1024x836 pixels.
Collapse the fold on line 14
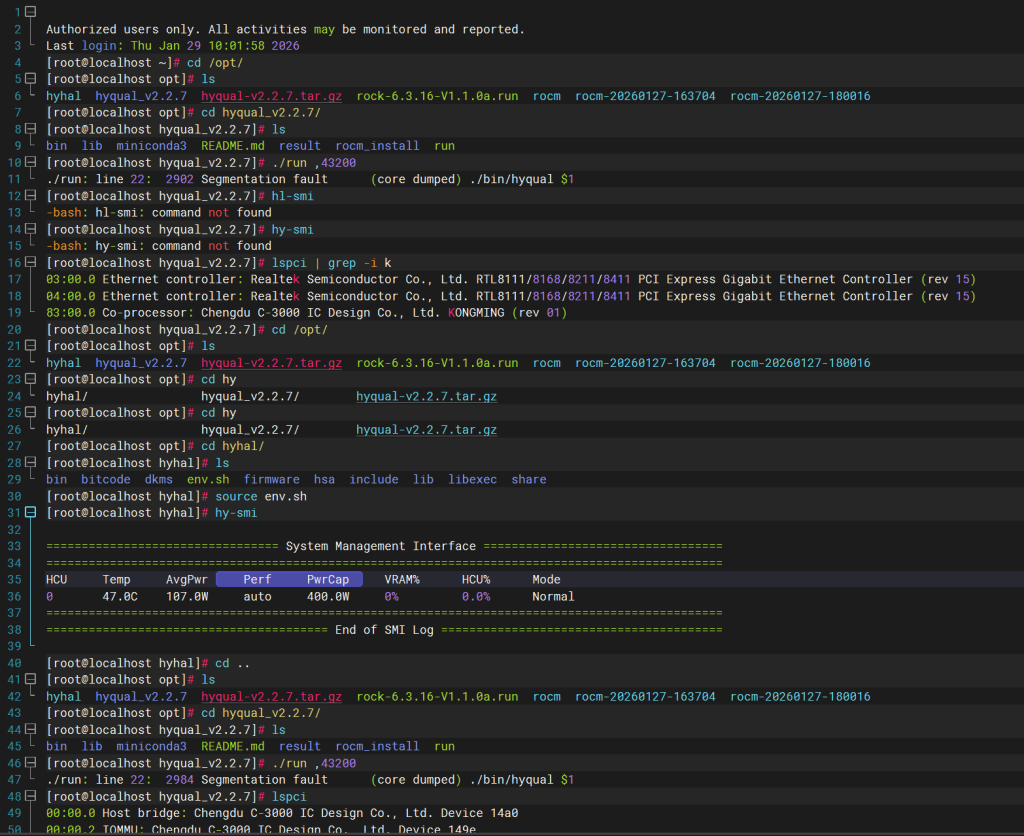tap(31, 229)
